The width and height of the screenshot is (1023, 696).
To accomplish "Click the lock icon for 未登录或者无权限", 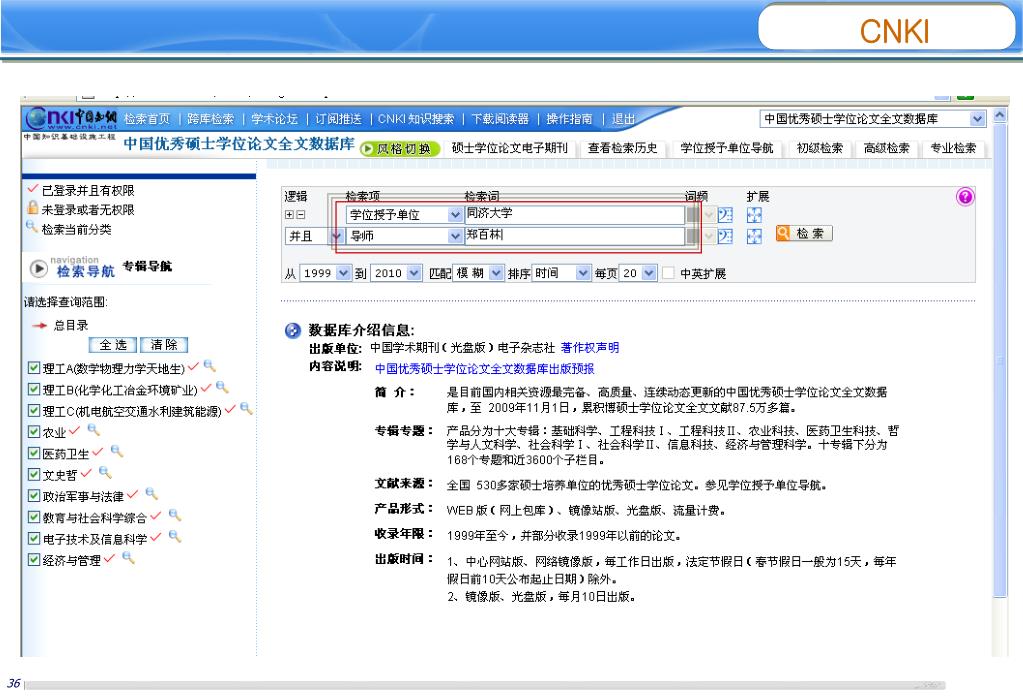I will (32, 208).
